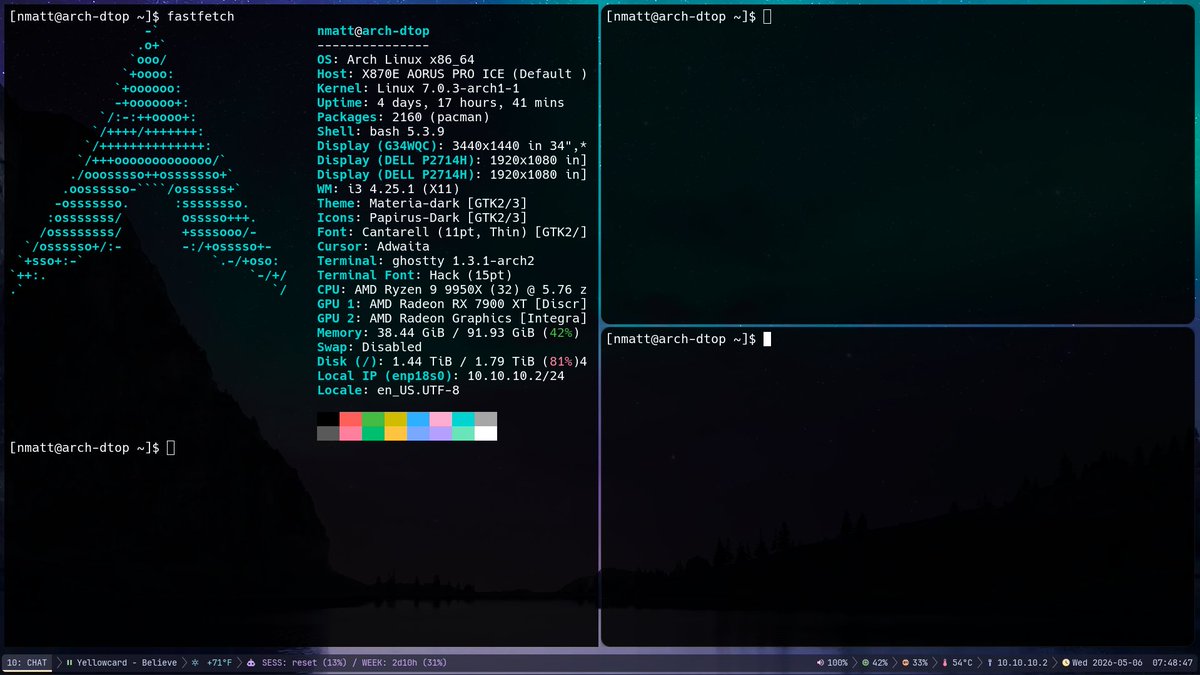
Task: Click the typed fastfetch command text
Action: 201,17
